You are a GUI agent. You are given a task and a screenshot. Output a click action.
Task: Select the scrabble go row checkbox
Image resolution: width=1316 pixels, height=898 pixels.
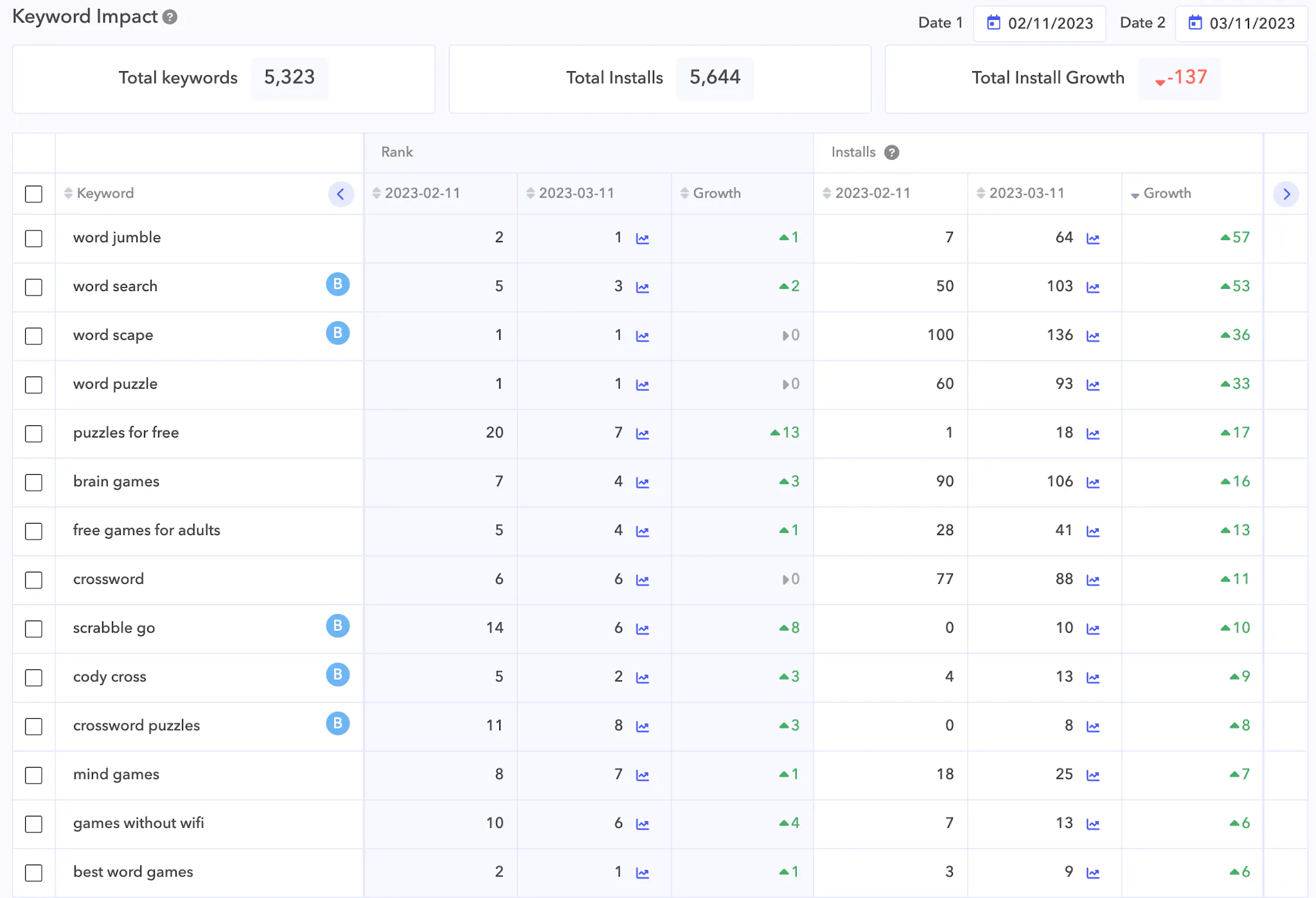click(33, 629)
